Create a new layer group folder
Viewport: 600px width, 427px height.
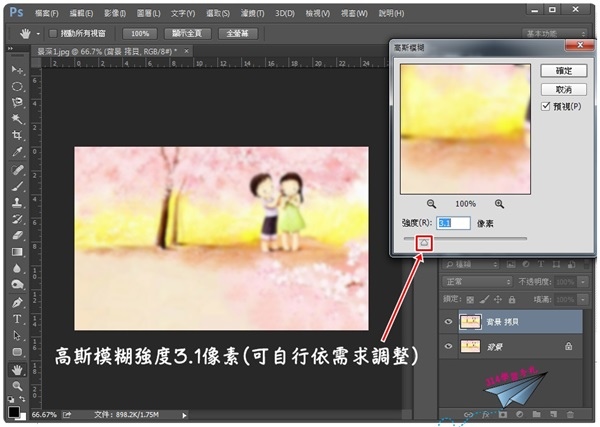pyautogui.click(x=536, y=414)
